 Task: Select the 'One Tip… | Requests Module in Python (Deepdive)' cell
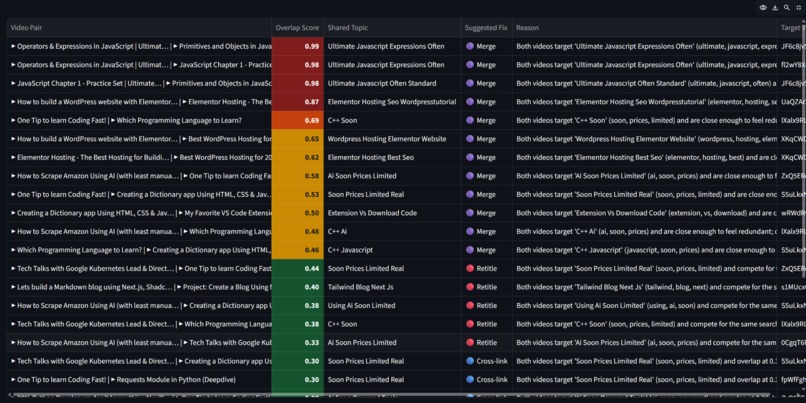coord(139,379)
